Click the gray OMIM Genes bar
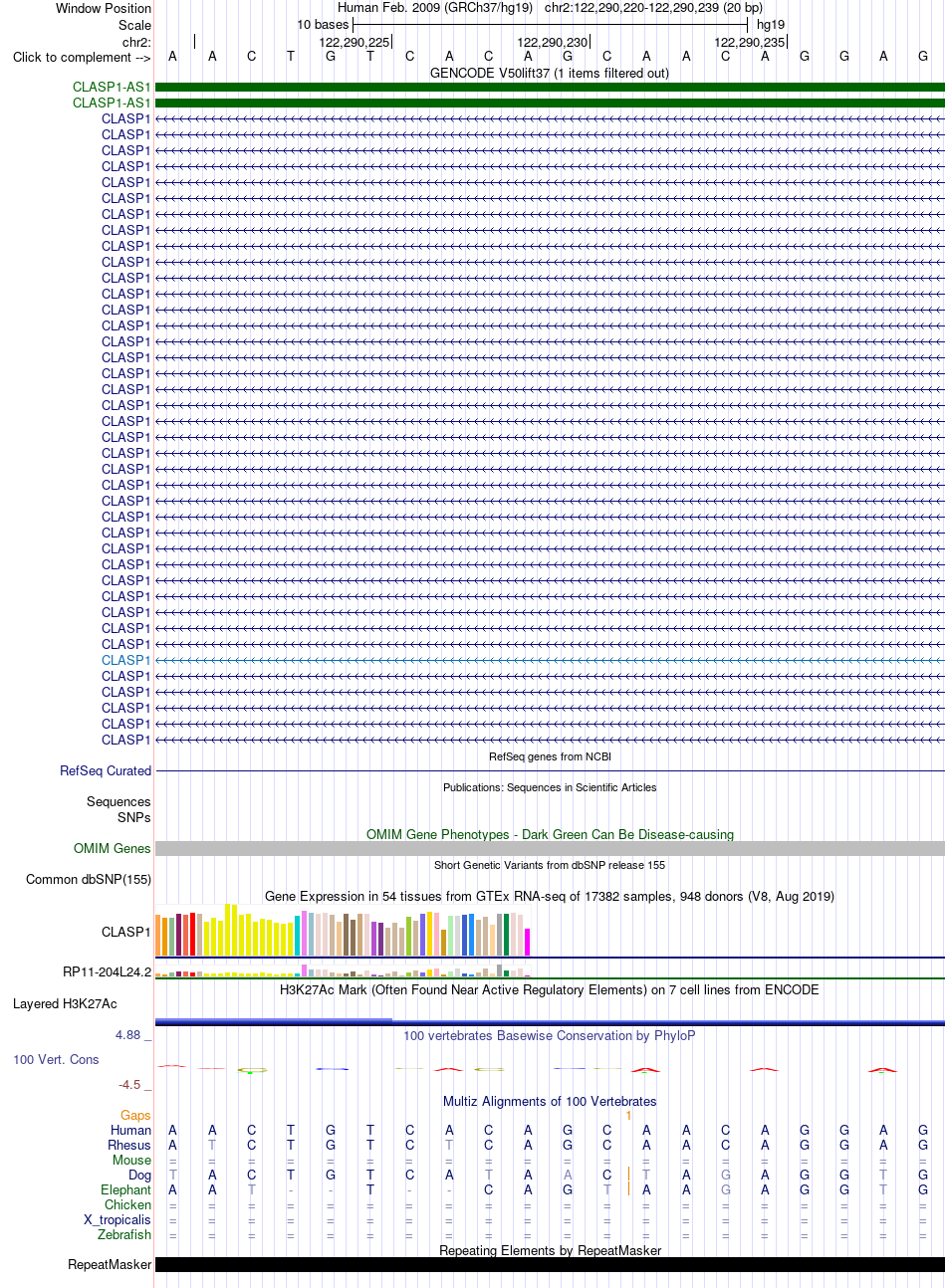The width and height of the screenshot is (946, 1288). [550, 849]
